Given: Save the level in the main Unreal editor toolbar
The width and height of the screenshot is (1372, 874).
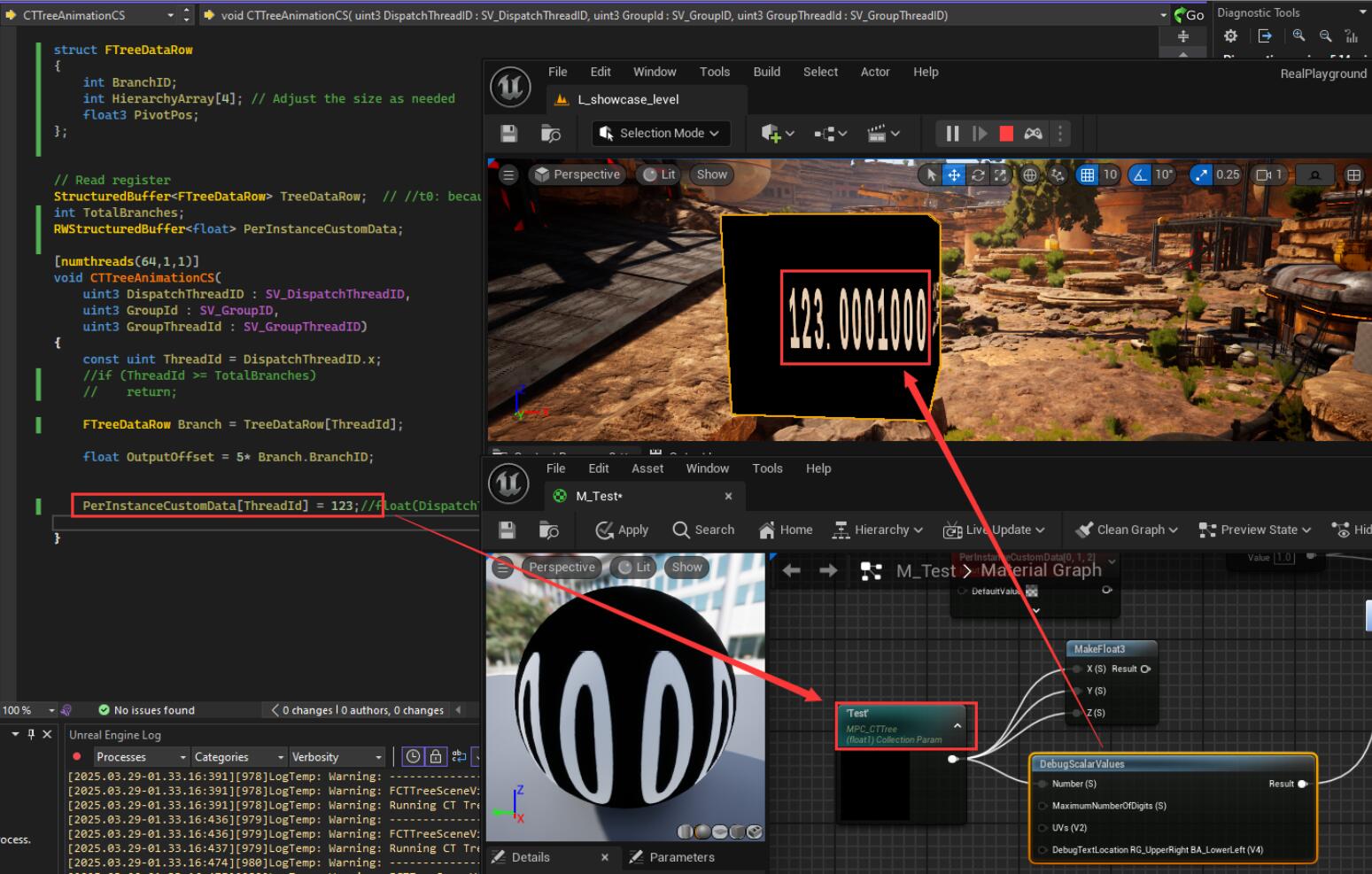Looking at the screenshot, I should point(508,134).
